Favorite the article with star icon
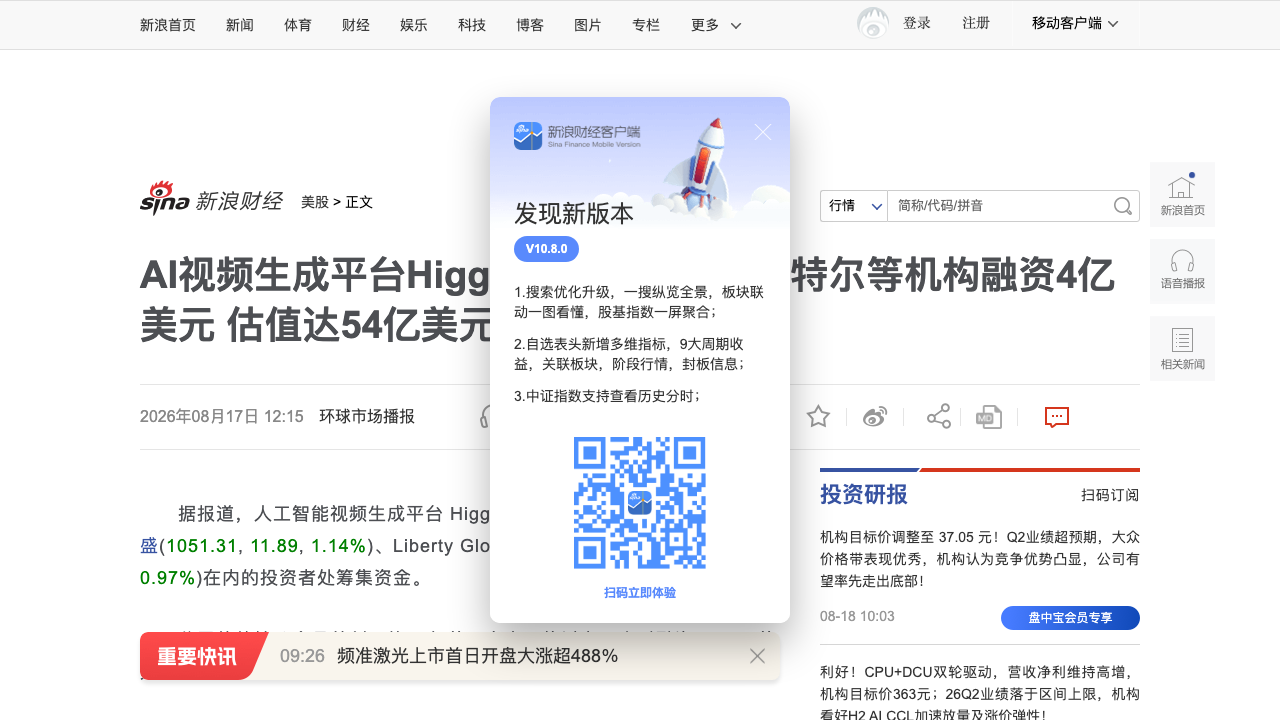 click(x=818, y=417)
